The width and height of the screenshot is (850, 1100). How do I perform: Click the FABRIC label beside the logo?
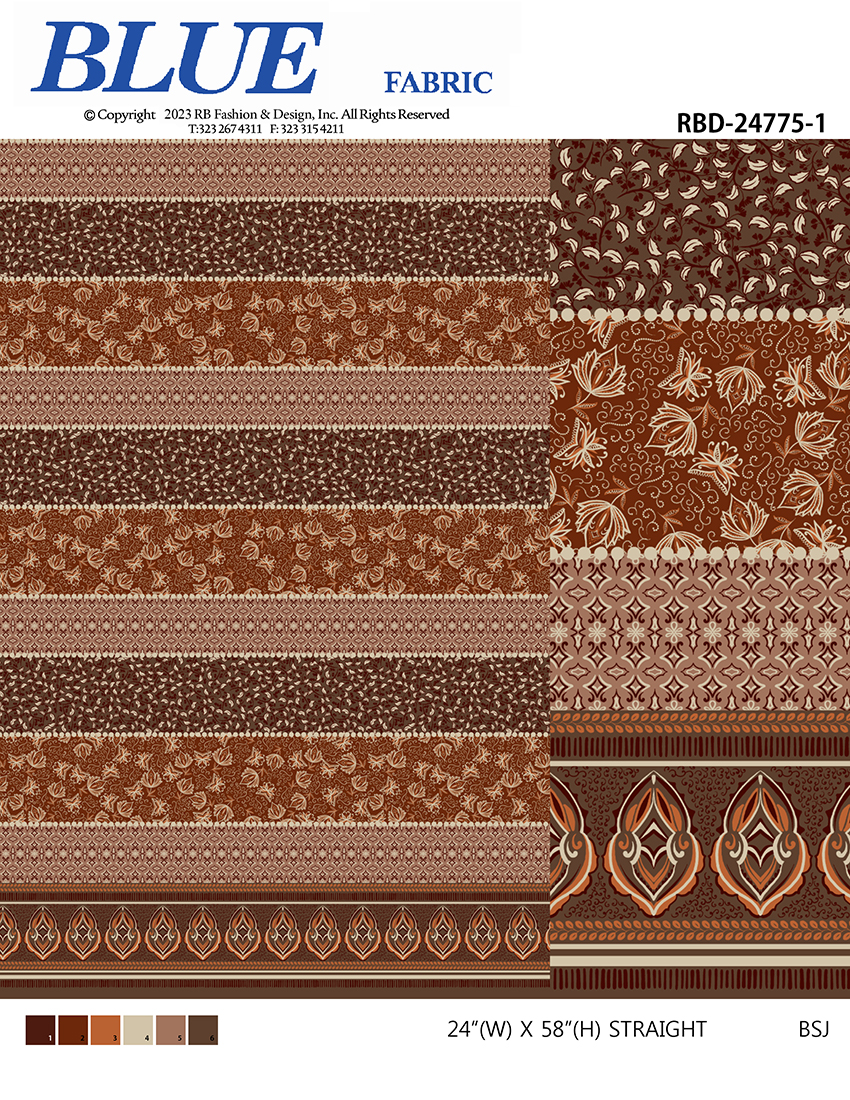click(x=438, y=83)
